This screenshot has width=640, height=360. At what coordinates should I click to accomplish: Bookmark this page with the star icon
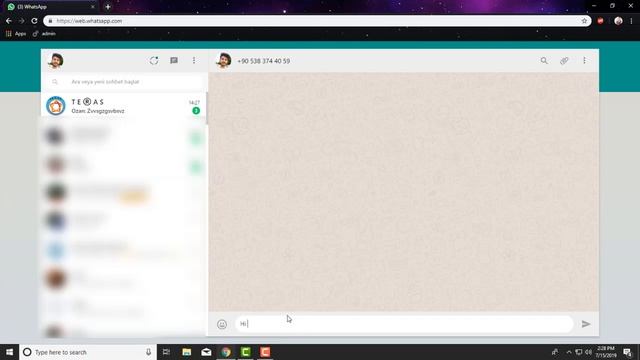click(x=584, y=21)
